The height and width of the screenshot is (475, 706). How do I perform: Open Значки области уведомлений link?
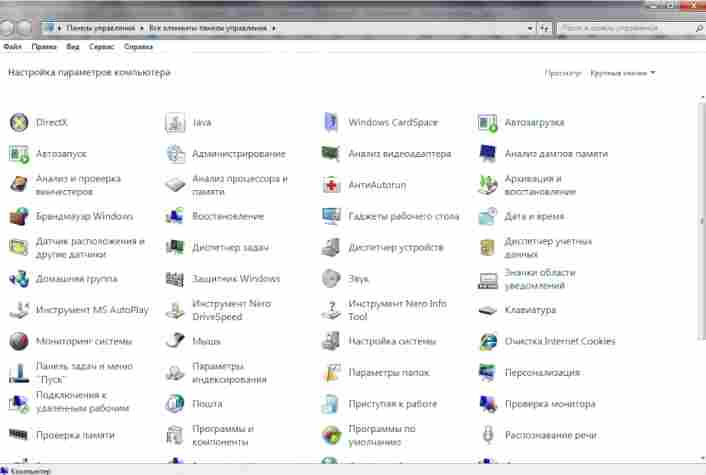click(x=540, y=279)
